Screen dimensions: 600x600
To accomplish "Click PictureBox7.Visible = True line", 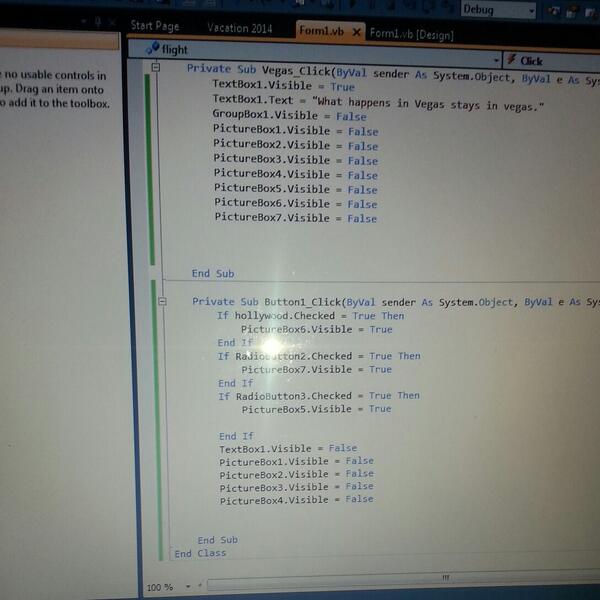I will pos(316,369).
